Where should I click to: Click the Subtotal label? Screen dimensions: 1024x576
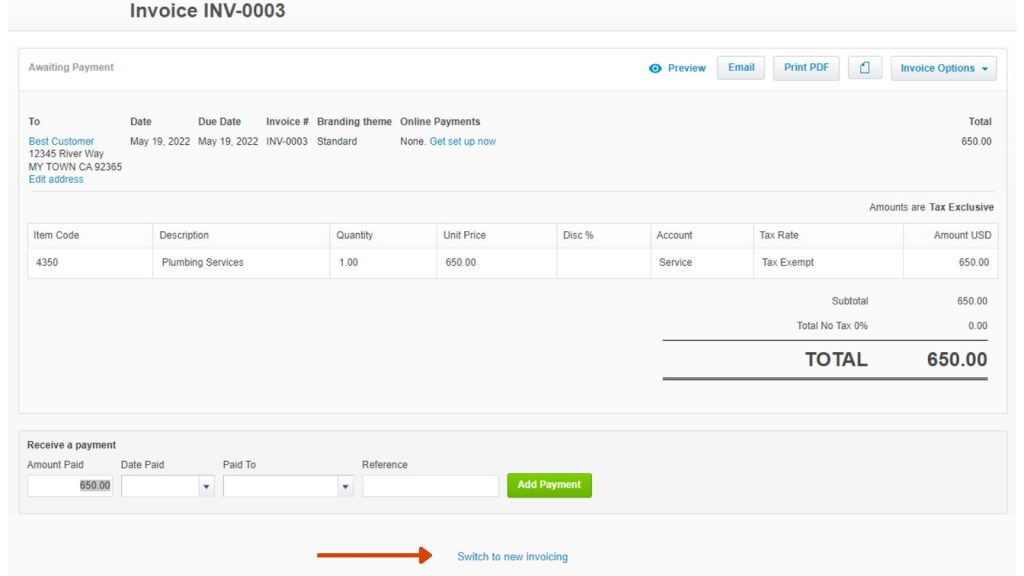click(850, 301)
